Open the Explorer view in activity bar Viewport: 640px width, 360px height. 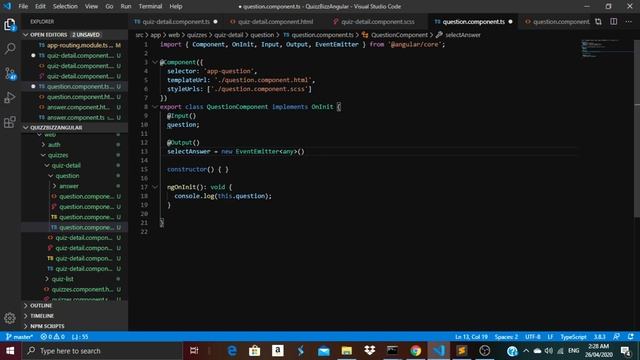coord(10,25)
